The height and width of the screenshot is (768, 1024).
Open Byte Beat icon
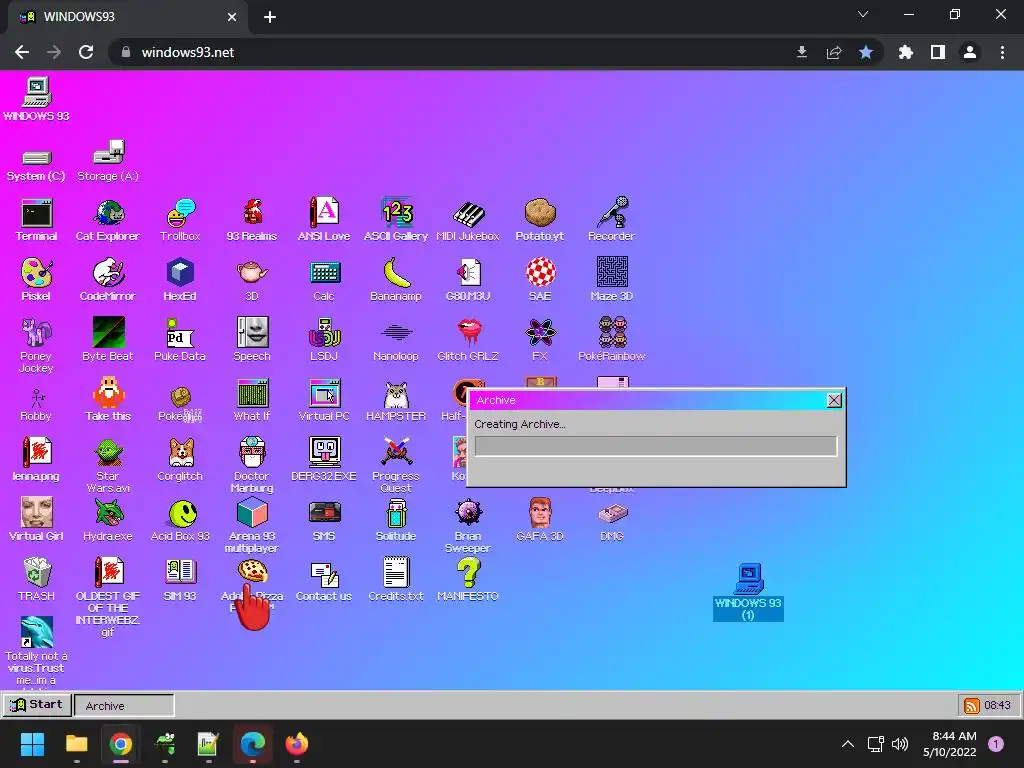click(108, 340)
